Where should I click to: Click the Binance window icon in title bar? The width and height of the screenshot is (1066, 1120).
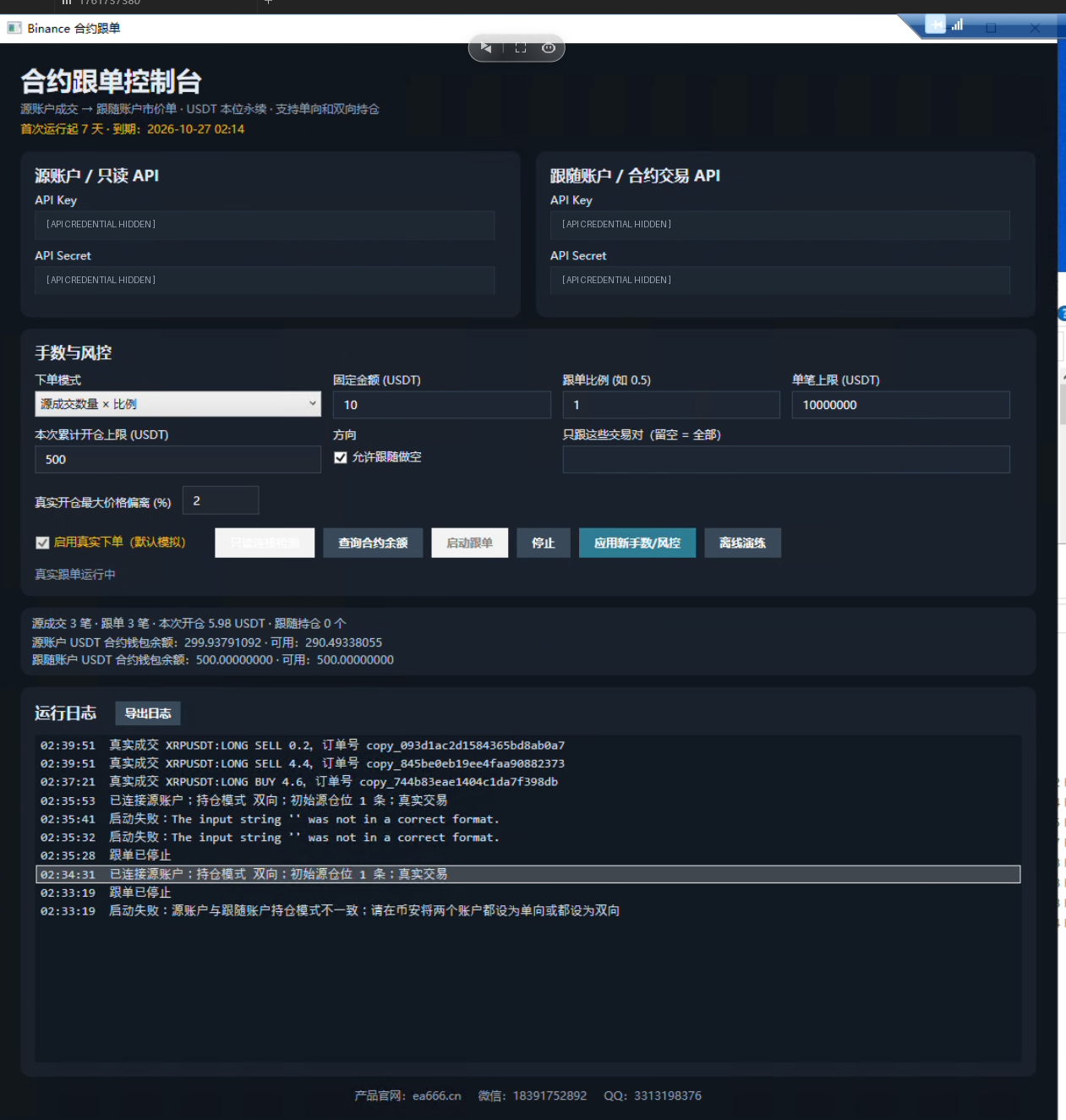pos(14,28)
